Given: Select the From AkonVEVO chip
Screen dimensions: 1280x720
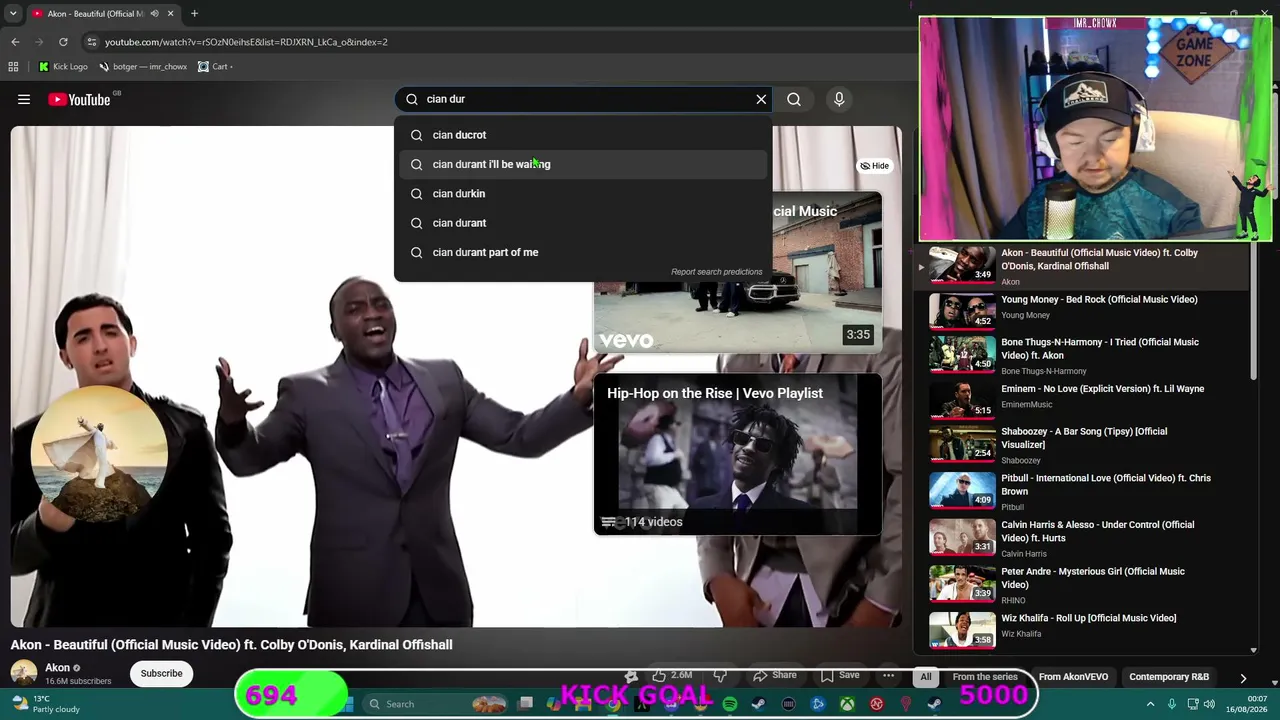Looking at the screenshot, I should pos(1073,677).
